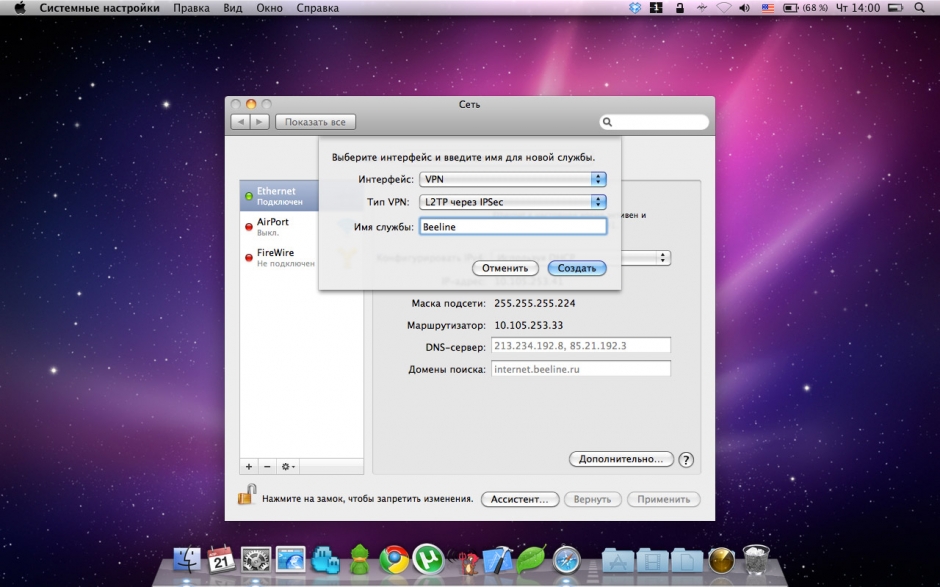
Task: Open the Documents folder stack in the Dock
Action: [687, 560]
